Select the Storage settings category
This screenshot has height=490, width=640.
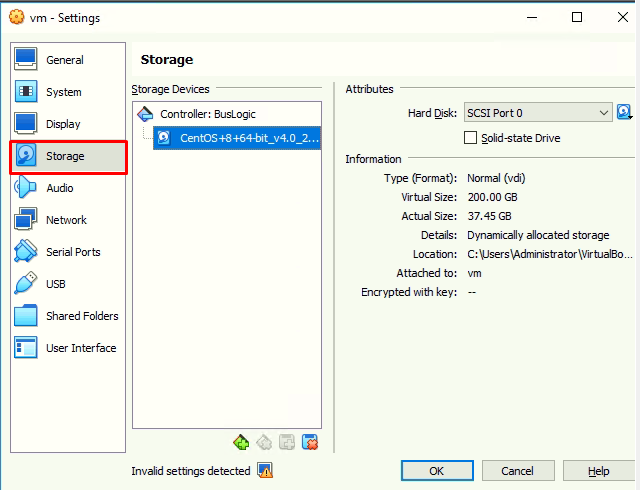pyautogui.click(x=68, y=156)
